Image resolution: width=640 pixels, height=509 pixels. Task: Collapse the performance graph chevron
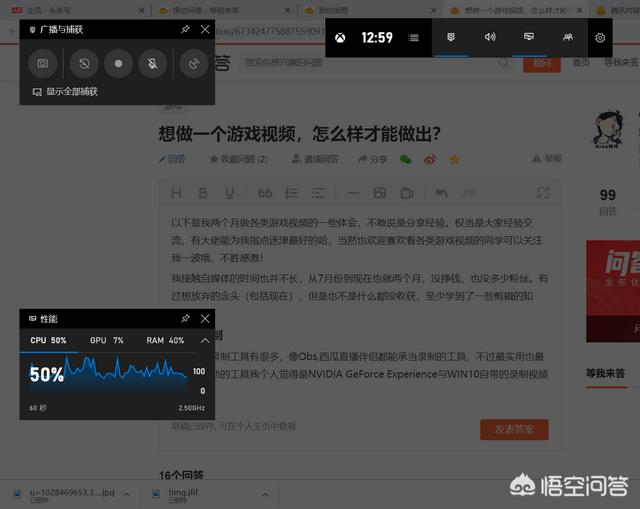click(x=204, y=340)
